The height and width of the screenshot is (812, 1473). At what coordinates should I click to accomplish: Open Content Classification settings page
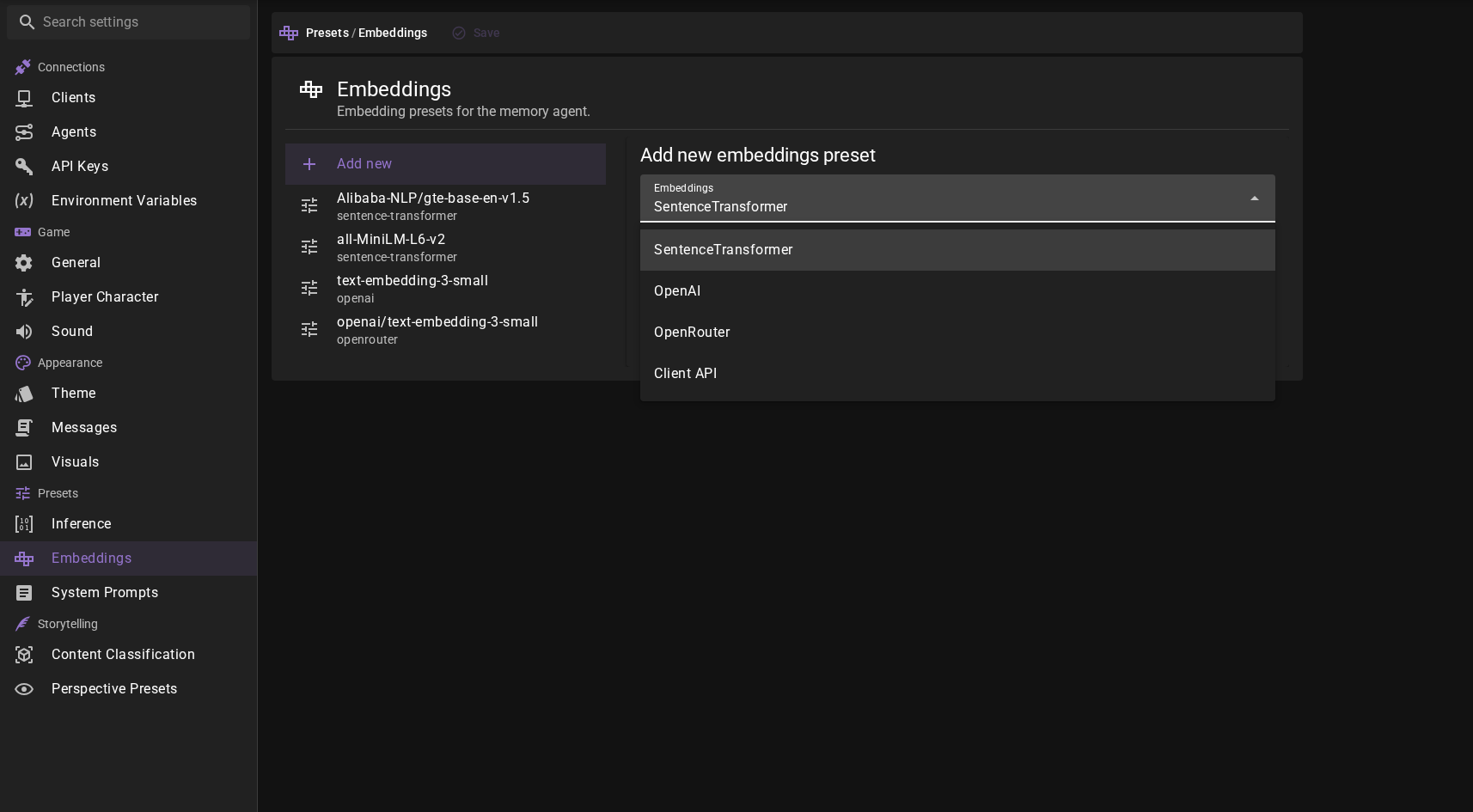(129, 655)
